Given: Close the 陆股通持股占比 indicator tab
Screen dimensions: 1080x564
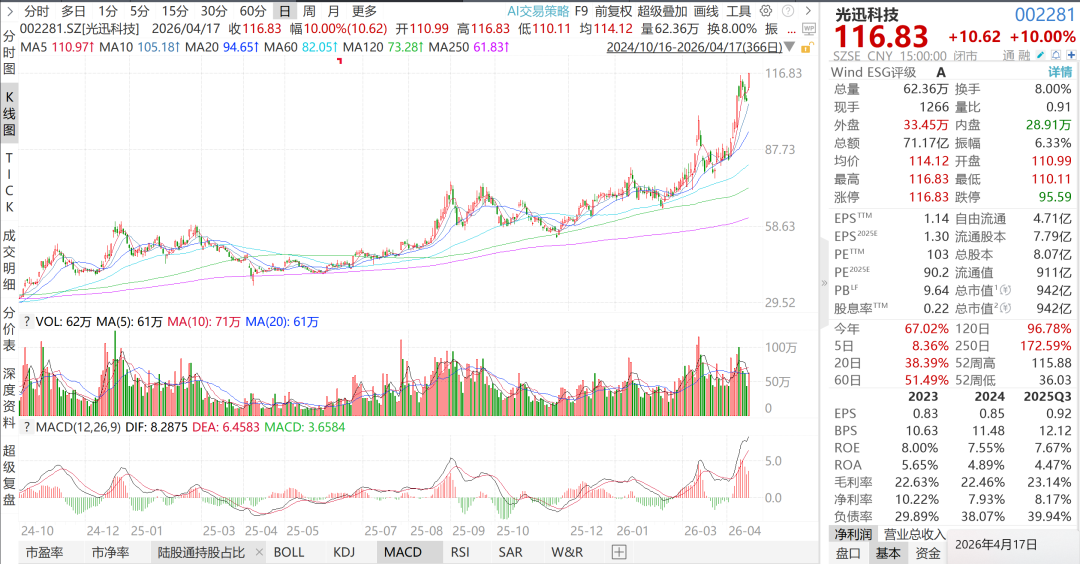Looking at the screenshot, I should coord(259,552).
